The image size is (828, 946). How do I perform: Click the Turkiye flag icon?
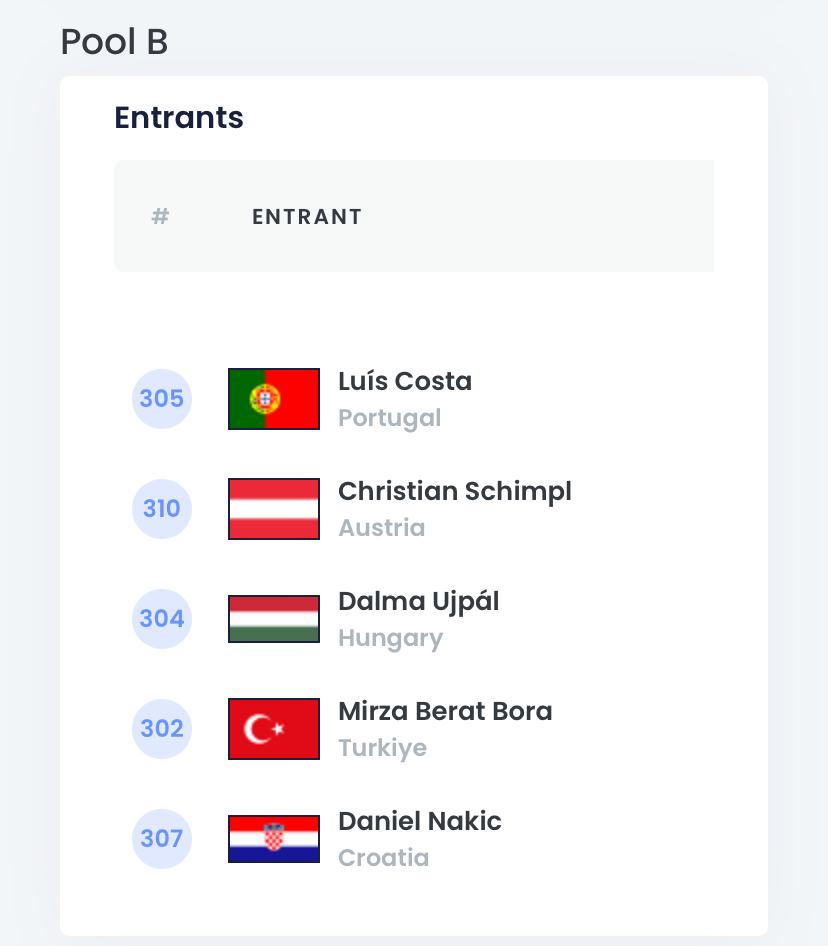[274, 729]
